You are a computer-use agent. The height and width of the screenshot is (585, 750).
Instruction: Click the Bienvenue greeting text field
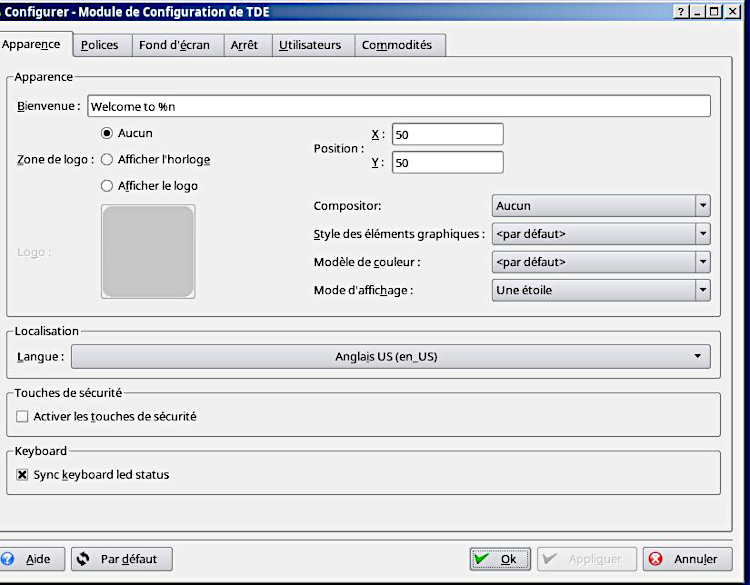click(398, 106)
